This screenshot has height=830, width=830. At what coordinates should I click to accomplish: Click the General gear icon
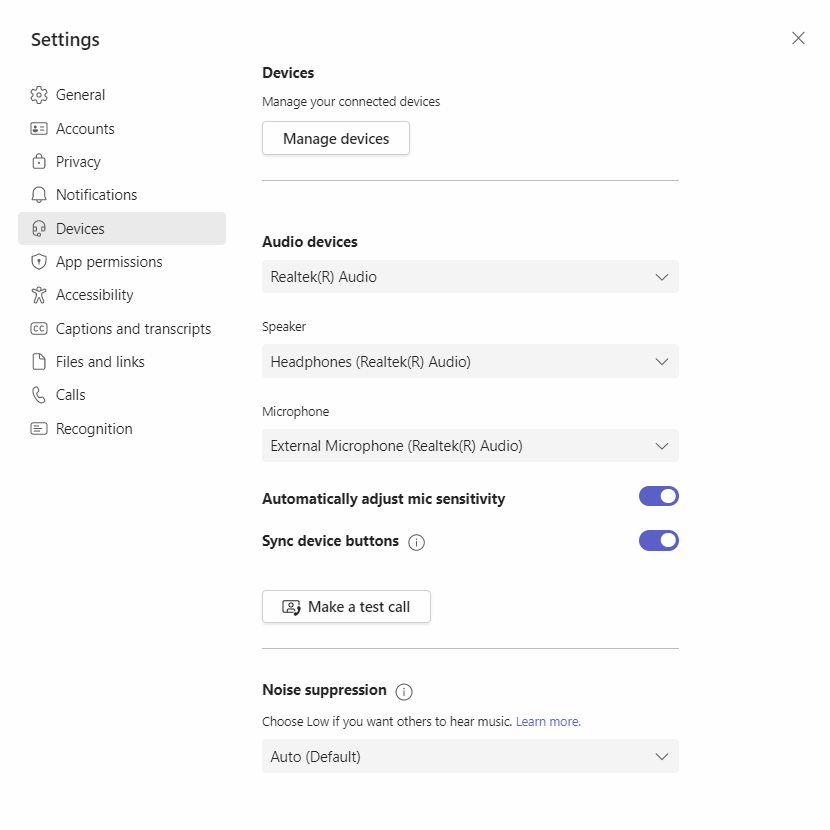tap(39, 95)
